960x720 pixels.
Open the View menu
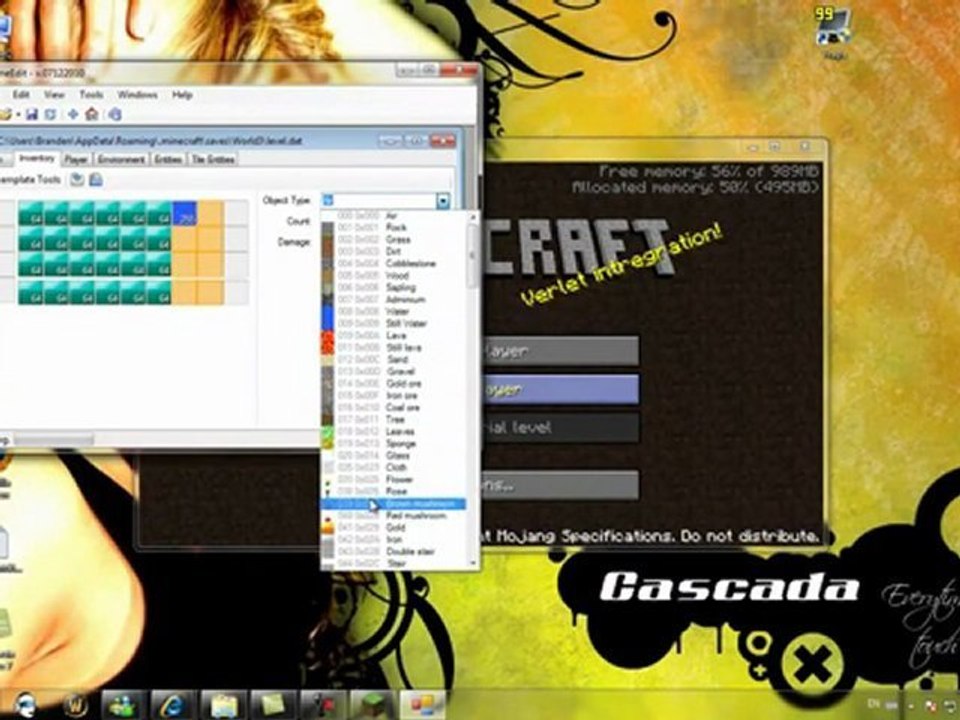coord(54,94)
